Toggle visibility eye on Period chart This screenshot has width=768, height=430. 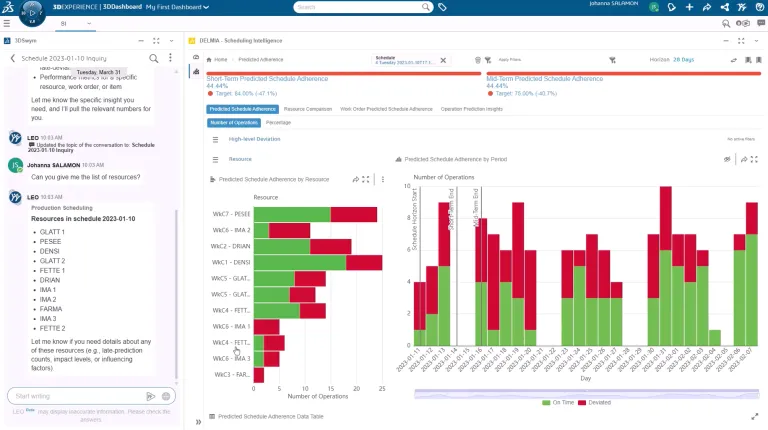pyautogui.click(x=727, y=159)
